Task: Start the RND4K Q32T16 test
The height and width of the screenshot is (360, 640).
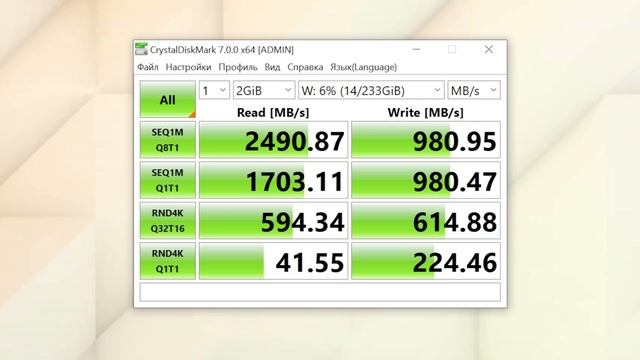Action: (168, 220)
